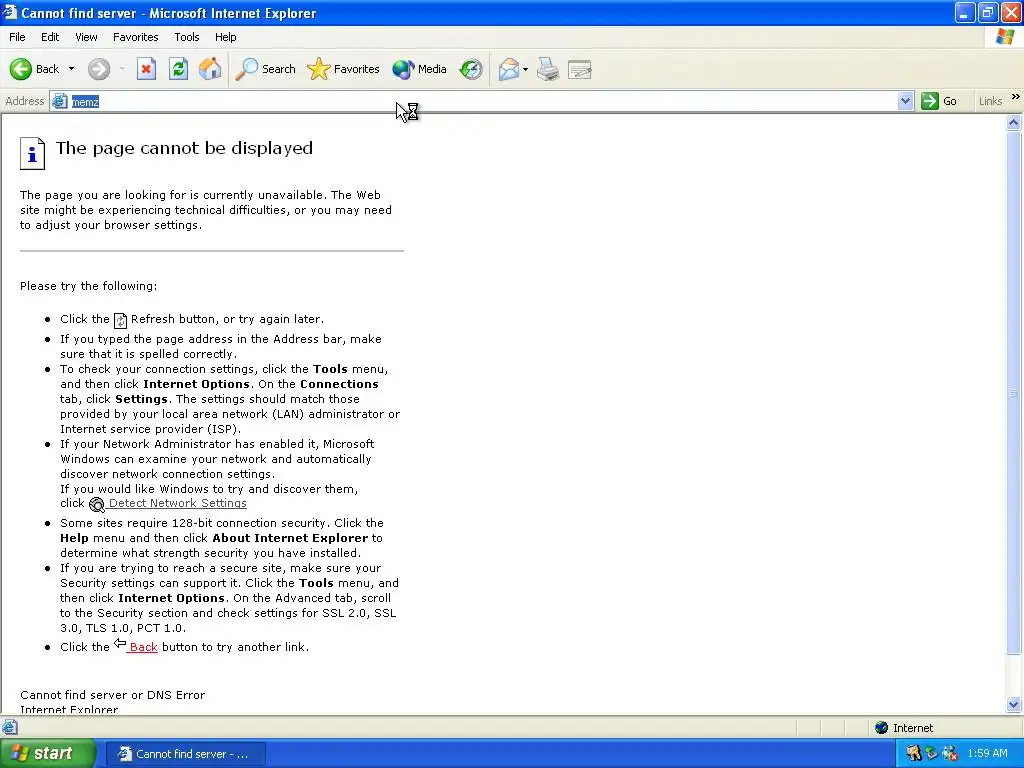
Task: Expand the address bar dropdown list
Action: [x=905, y=101]
